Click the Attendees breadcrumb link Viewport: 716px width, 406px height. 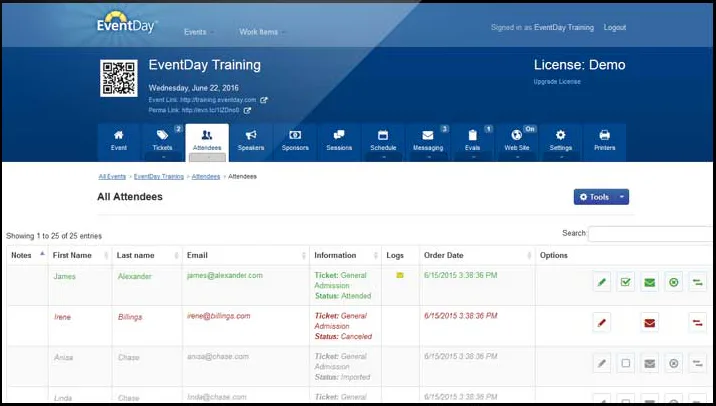click(205, 177)
